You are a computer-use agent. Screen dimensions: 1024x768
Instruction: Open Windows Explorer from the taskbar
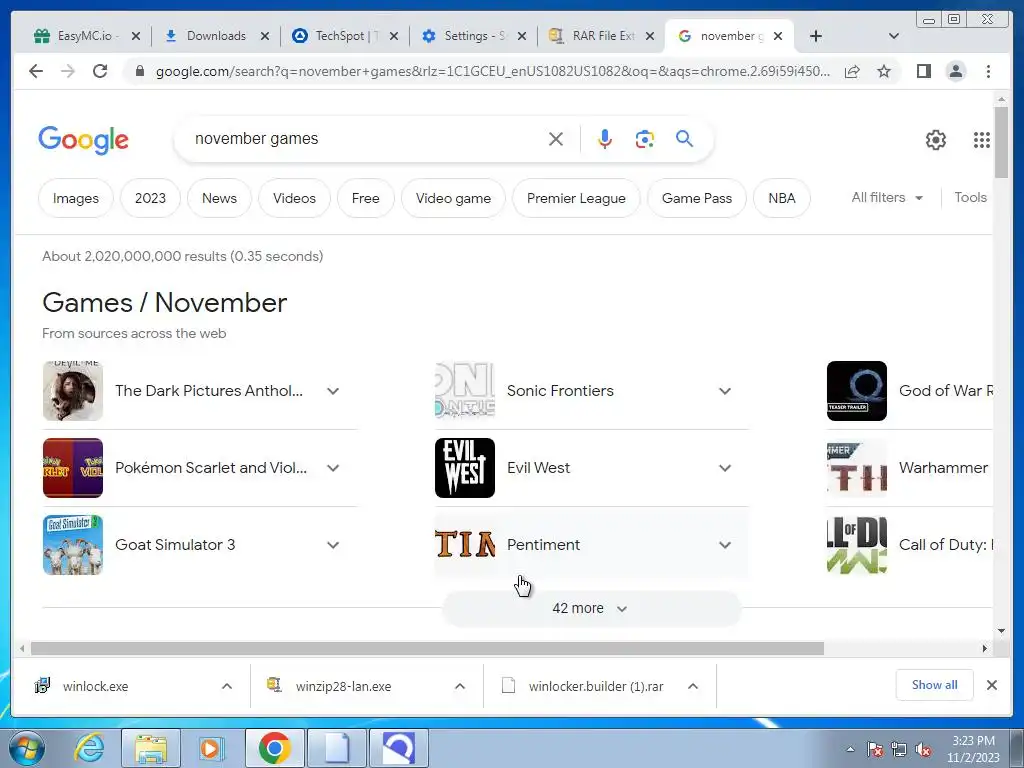(x=151, y=748)
